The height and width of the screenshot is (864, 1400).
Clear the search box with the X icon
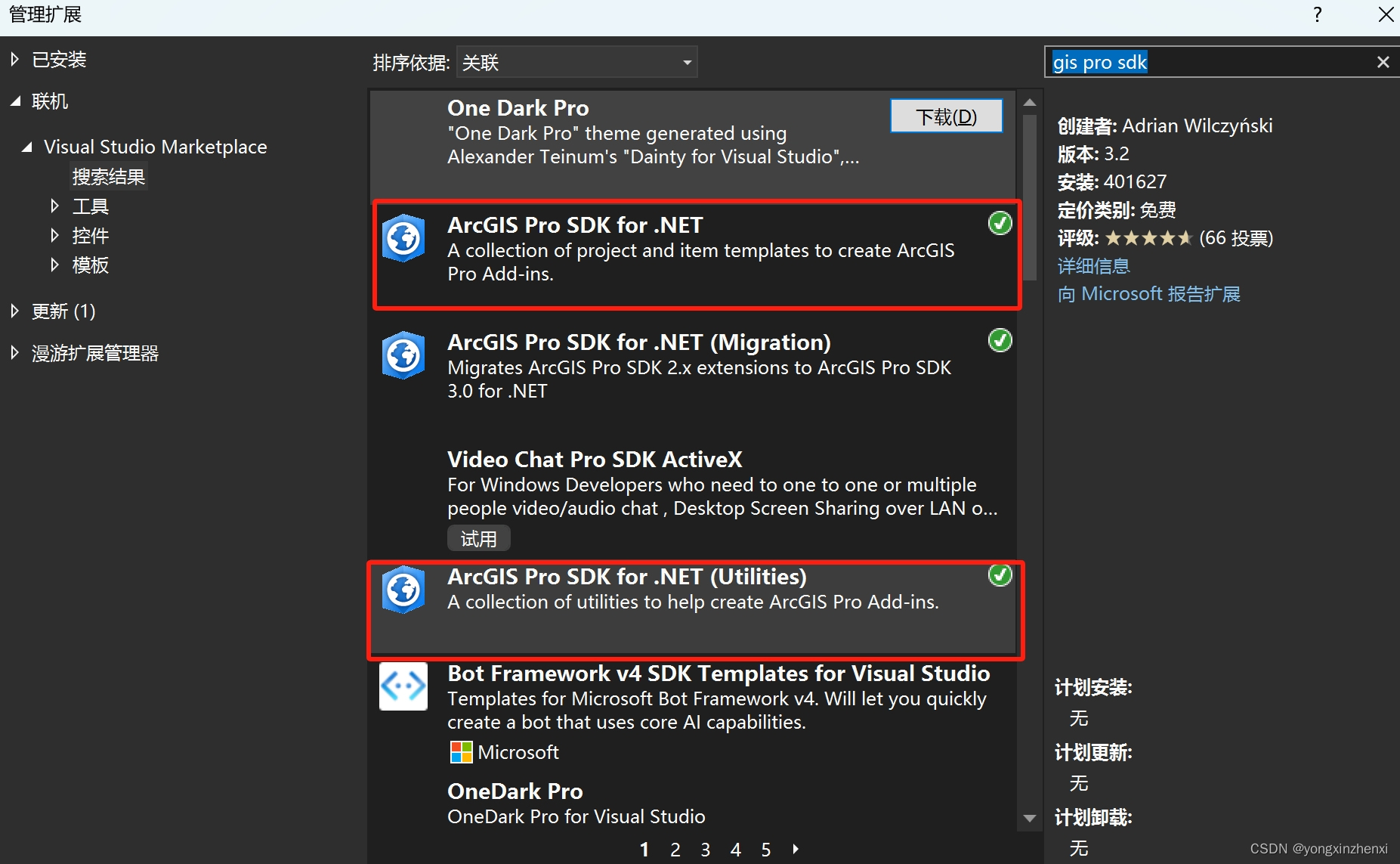click(x=1383, y=62)
